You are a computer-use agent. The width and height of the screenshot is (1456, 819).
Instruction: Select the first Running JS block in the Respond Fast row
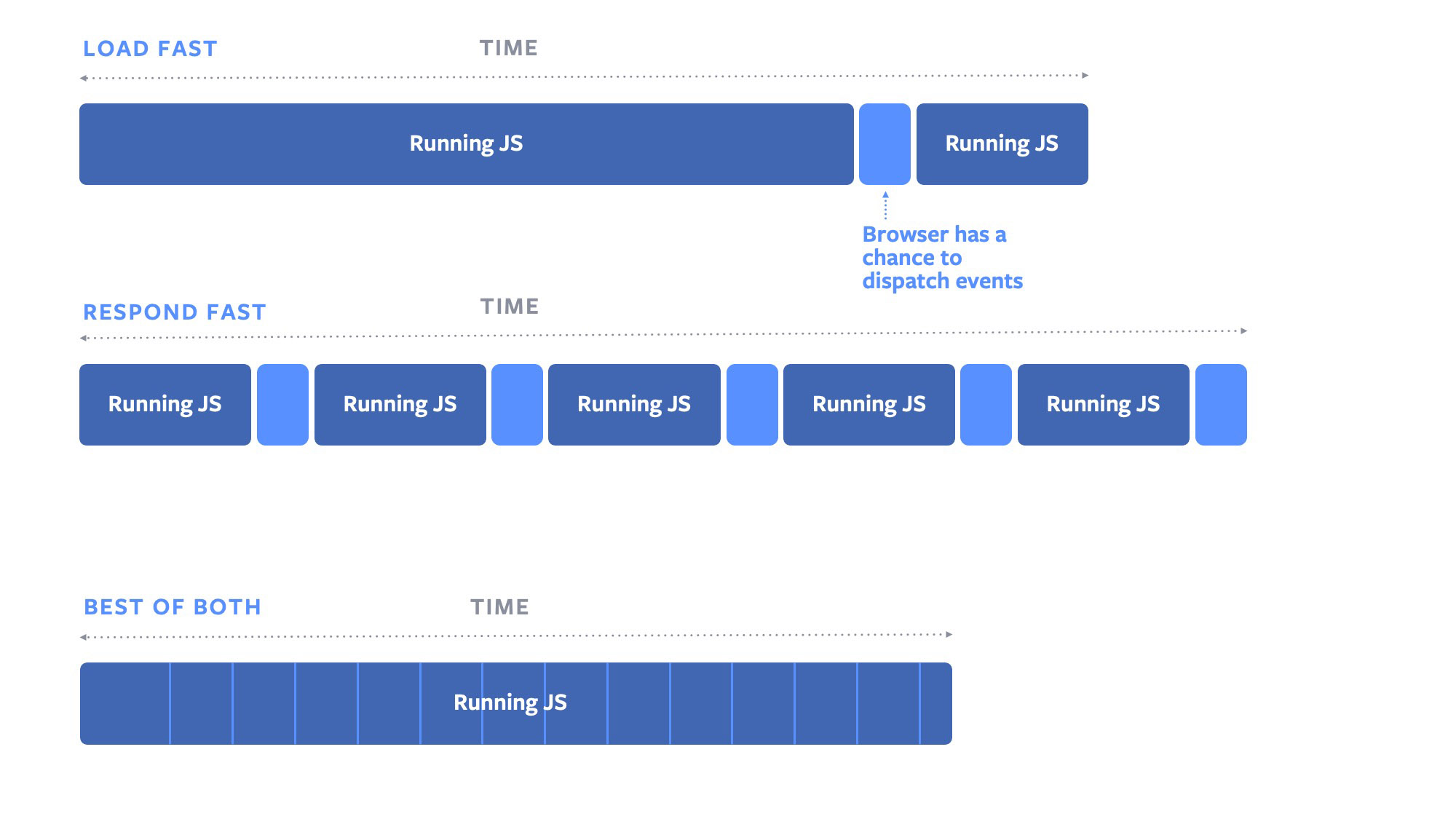pos(165,405)
